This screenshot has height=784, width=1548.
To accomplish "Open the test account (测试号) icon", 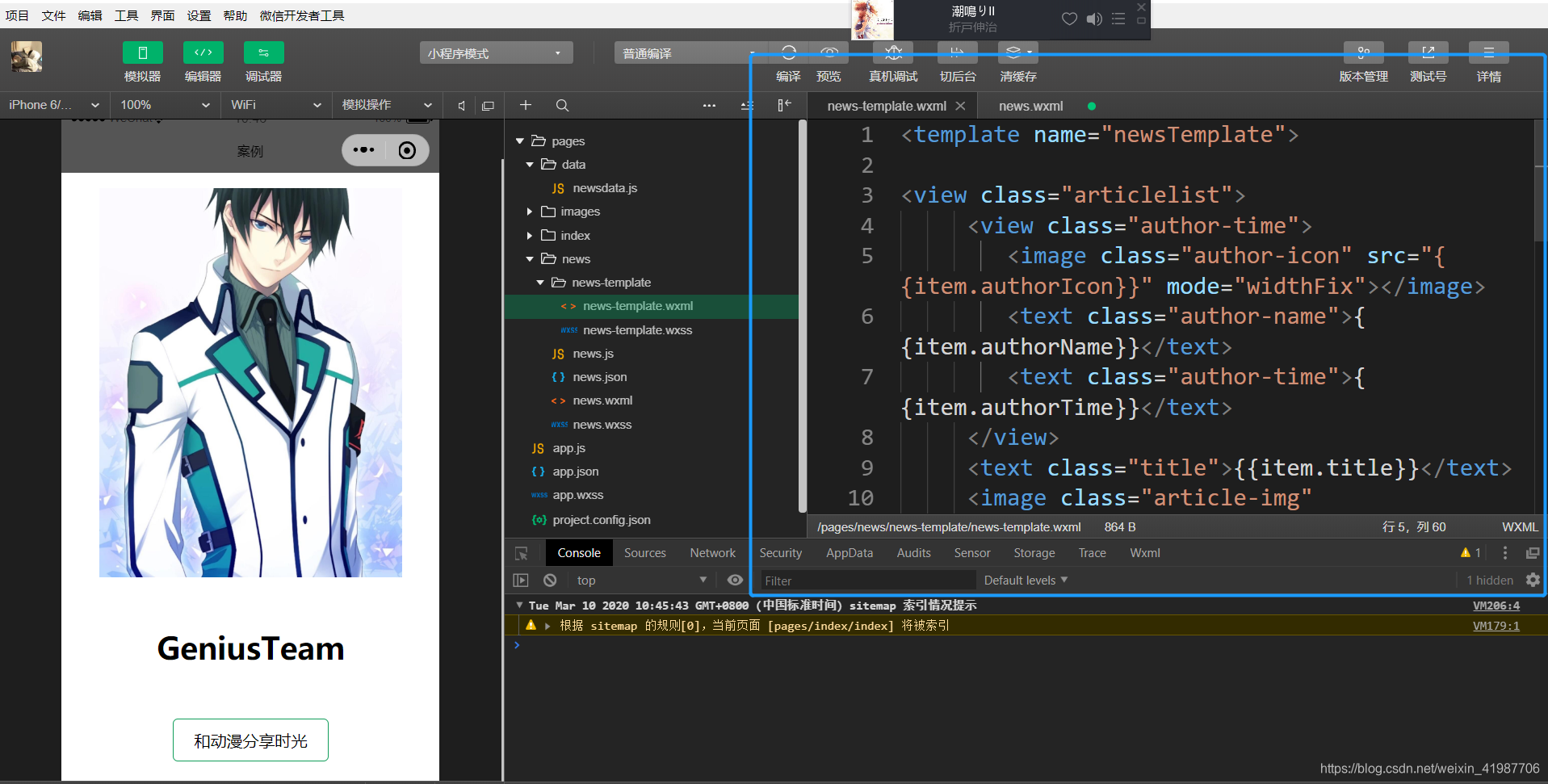I will tap(1428, 52).
